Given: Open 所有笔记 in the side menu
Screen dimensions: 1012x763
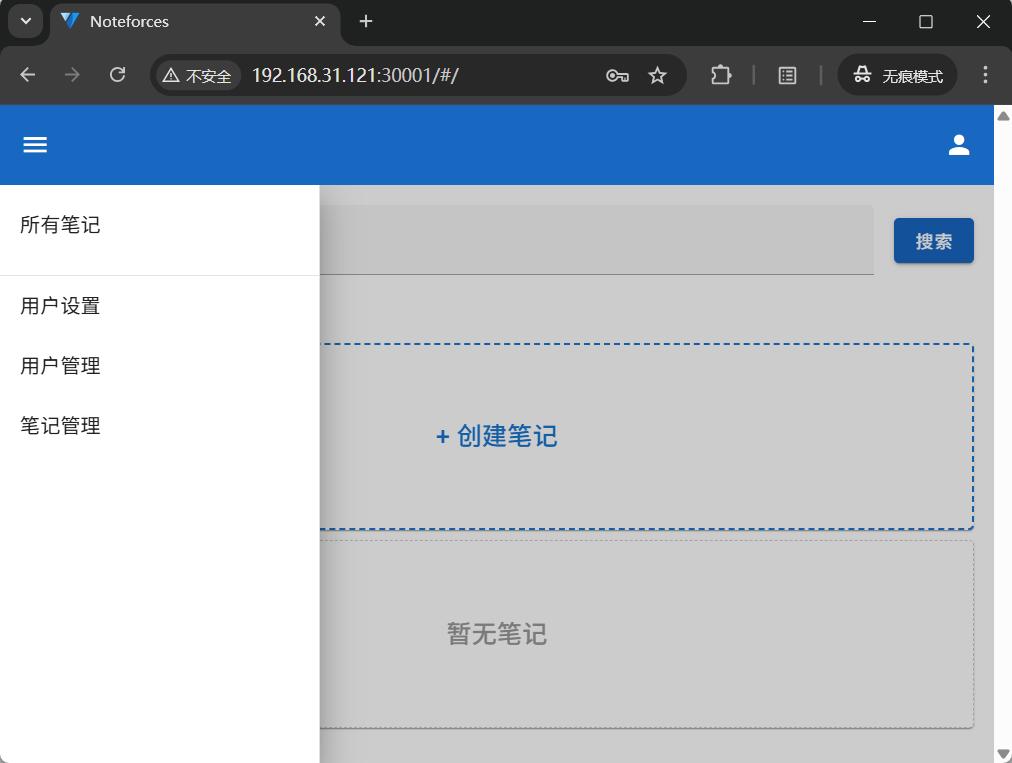Looking at the screenshot, I should tap(159, 225).
